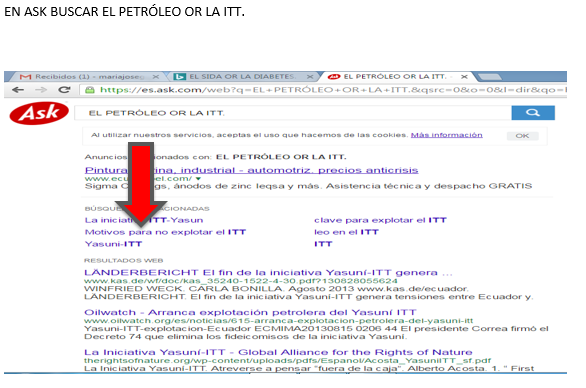Click the www.oilwatch.org result URL text

[278, 321]
